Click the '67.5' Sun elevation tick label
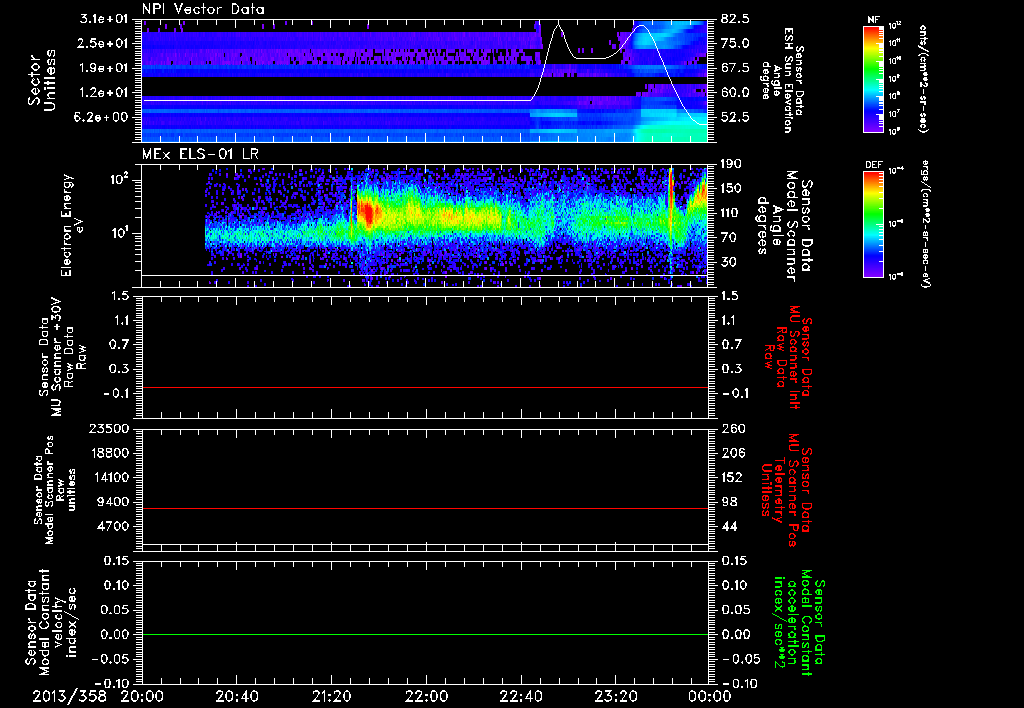Screen dimensions: 1024x708 pyautogui.click(x=735, y=68)
